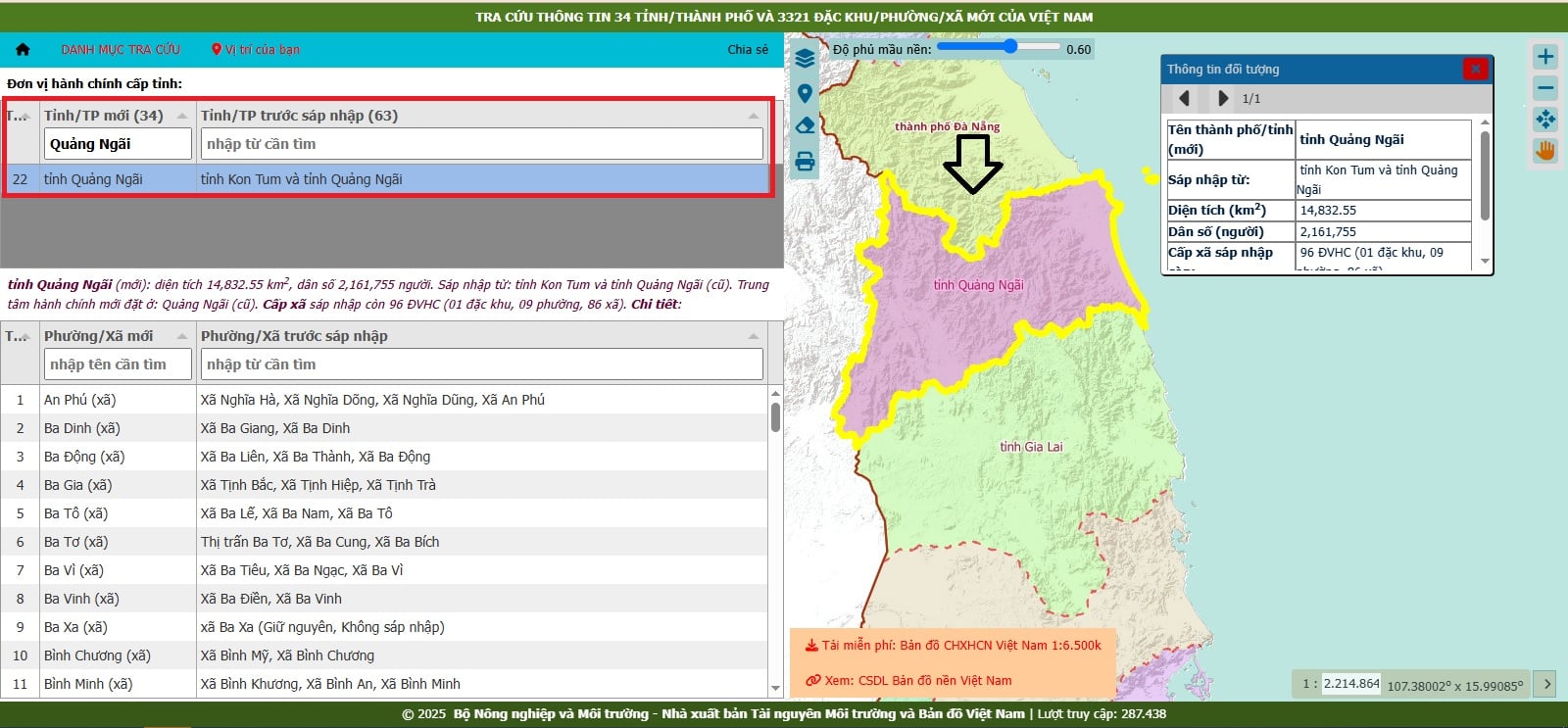The height and width of the screenshot is (728, 1568).
Task: Click the home icon
Action: click(x=24, y=49)
